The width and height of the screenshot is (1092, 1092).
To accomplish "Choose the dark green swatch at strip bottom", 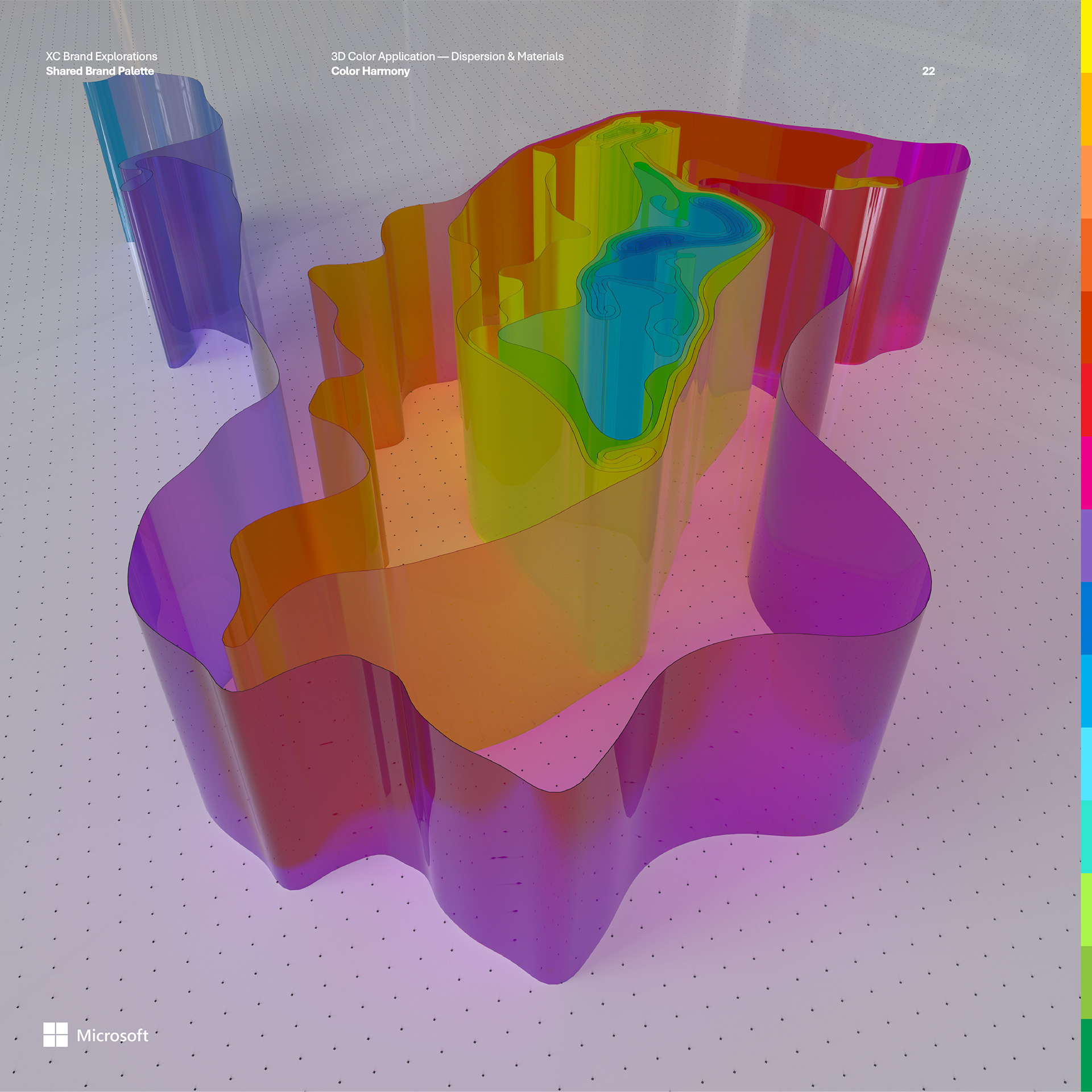I will tap(1086, 1055).
